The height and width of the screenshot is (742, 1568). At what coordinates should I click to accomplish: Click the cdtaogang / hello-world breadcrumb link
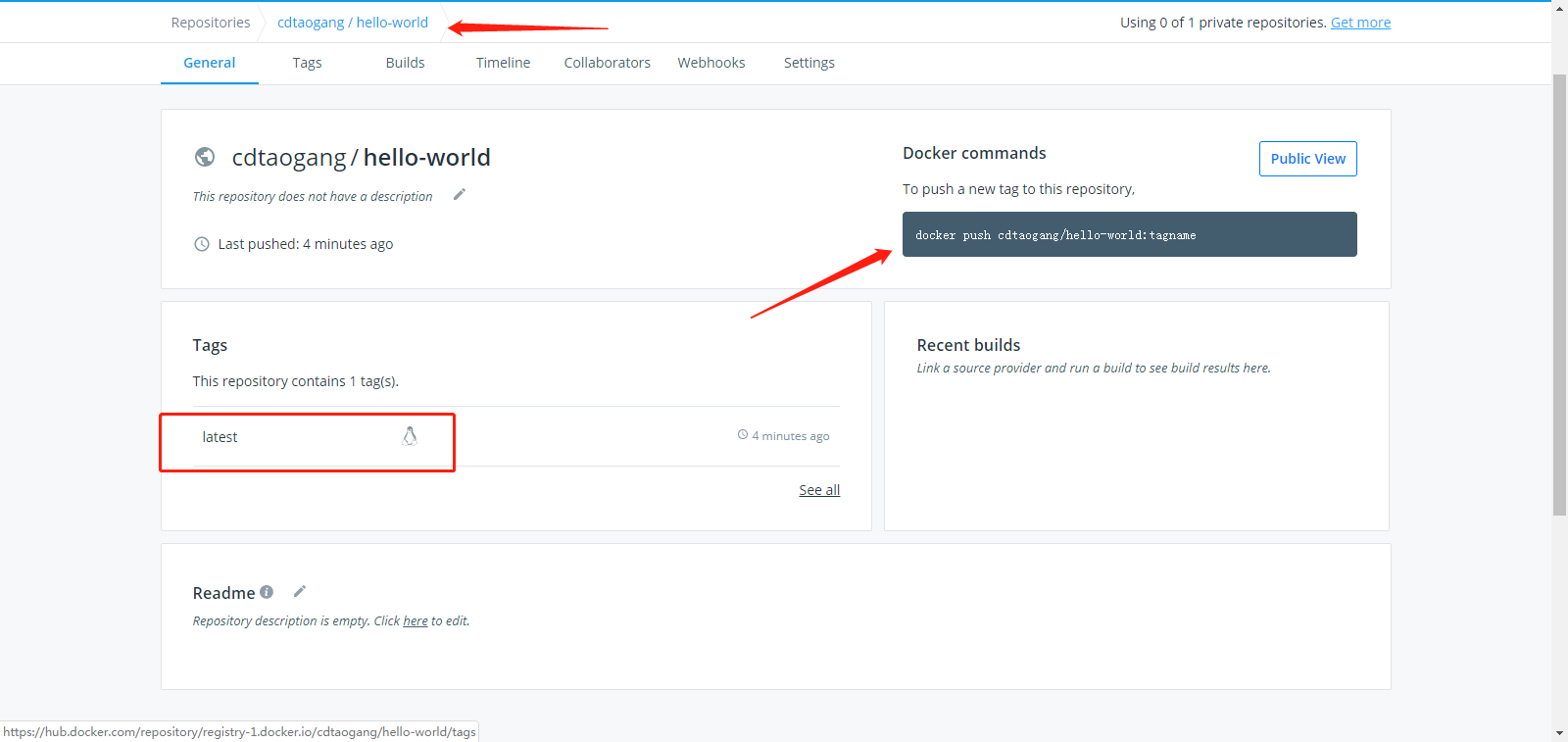[353, 23]
